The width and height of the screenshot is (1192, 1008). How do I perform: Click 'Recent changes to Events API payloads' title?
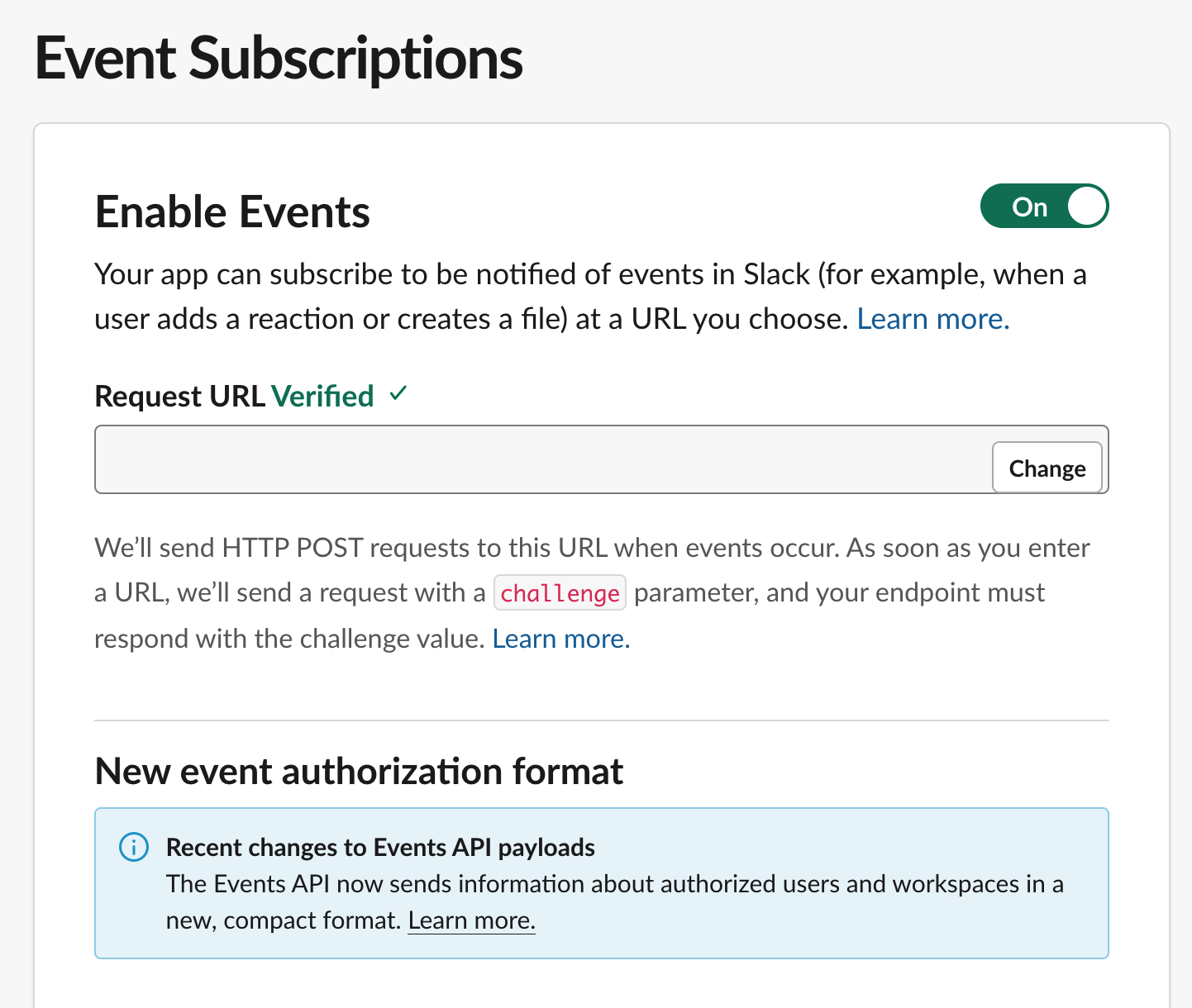380,848
